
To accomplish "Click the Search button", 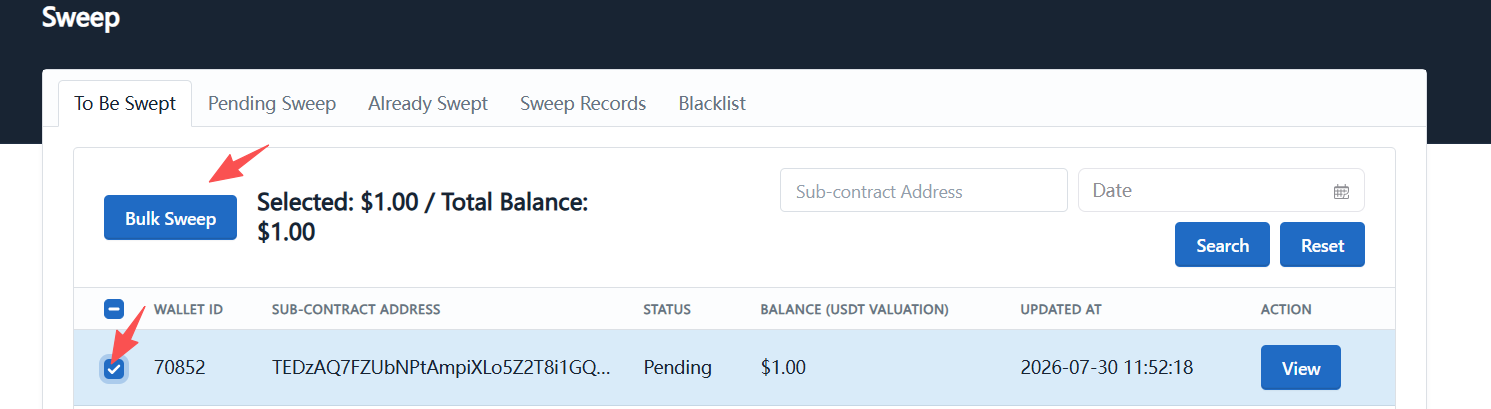I will click(1222, 245).
